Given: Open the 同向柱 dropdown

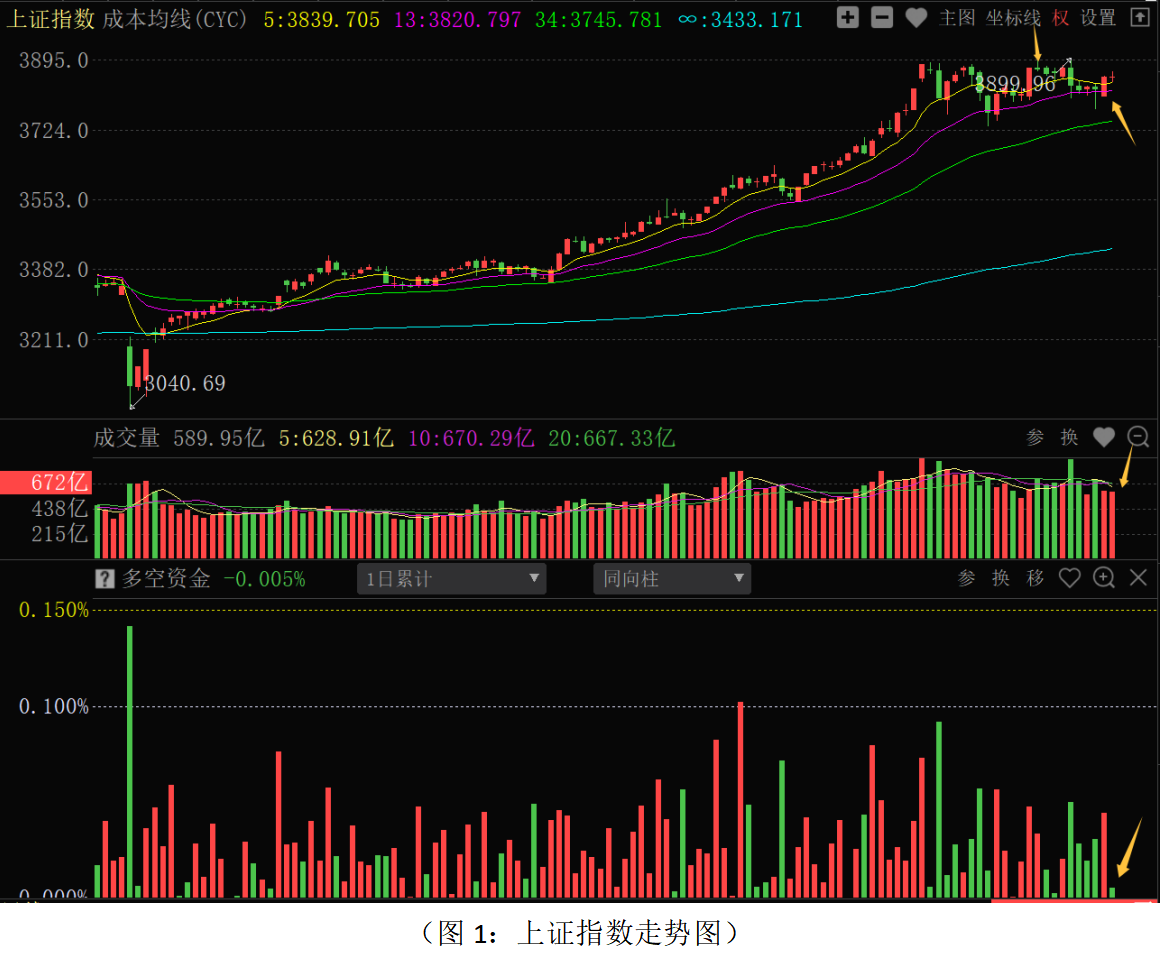Looking at the screenshot, I should pos(672,579).
